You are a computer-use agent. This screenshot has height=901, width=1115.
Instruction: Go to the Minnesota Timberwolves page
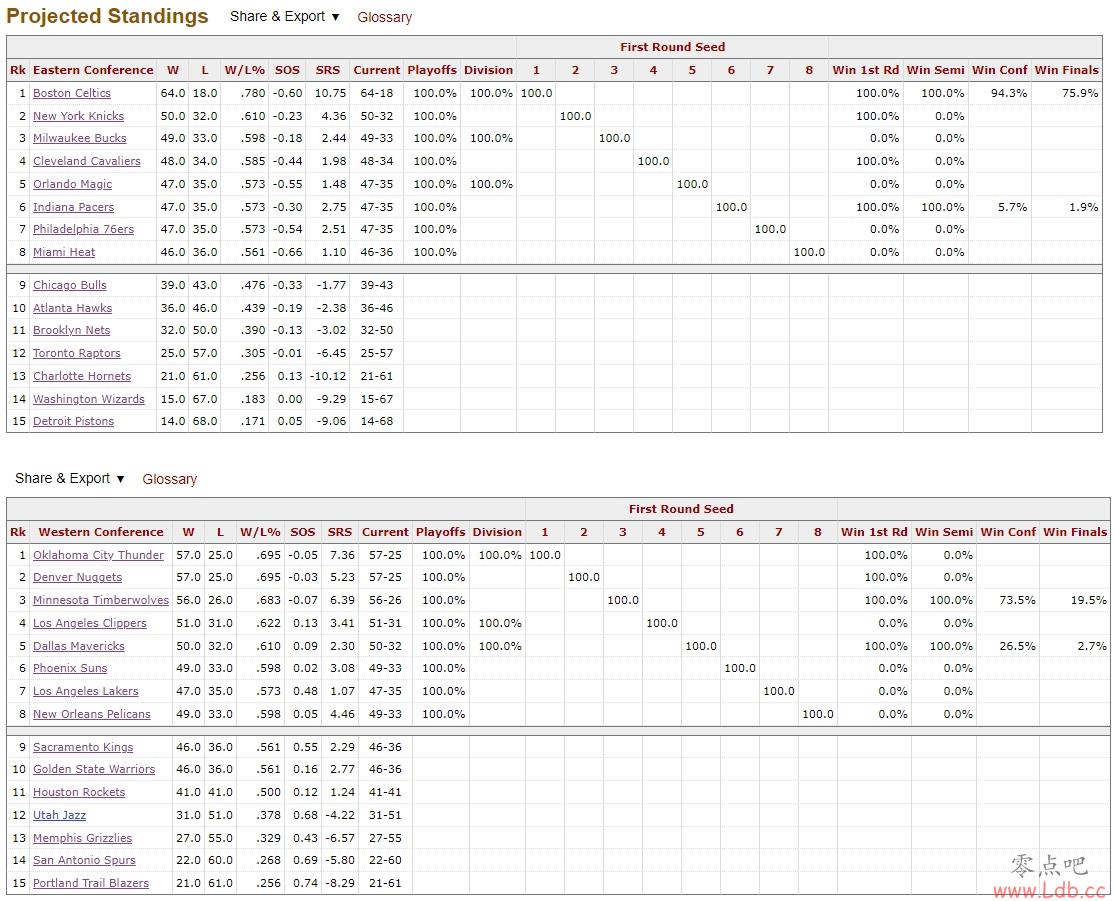(x=101, y=600)
